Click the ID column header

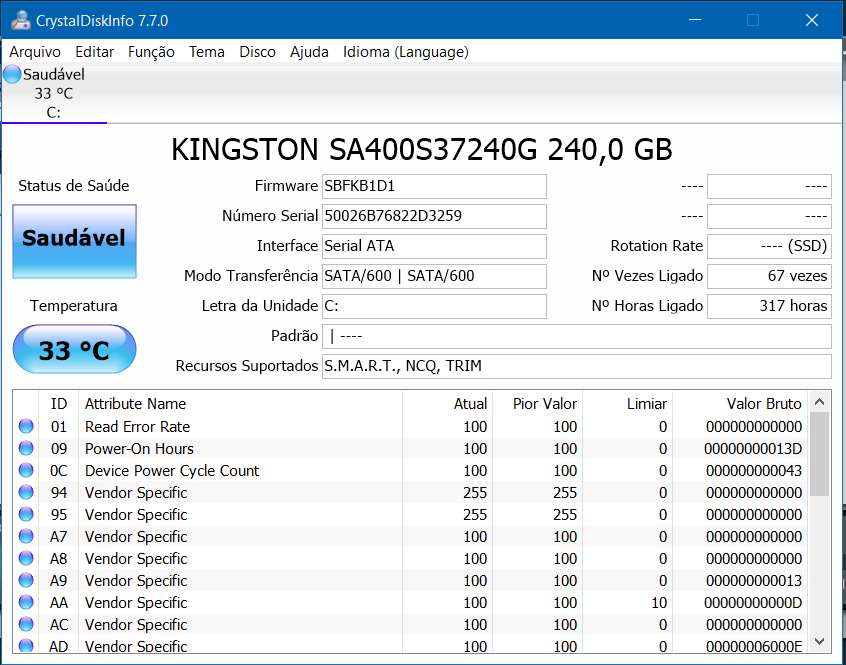59,404
